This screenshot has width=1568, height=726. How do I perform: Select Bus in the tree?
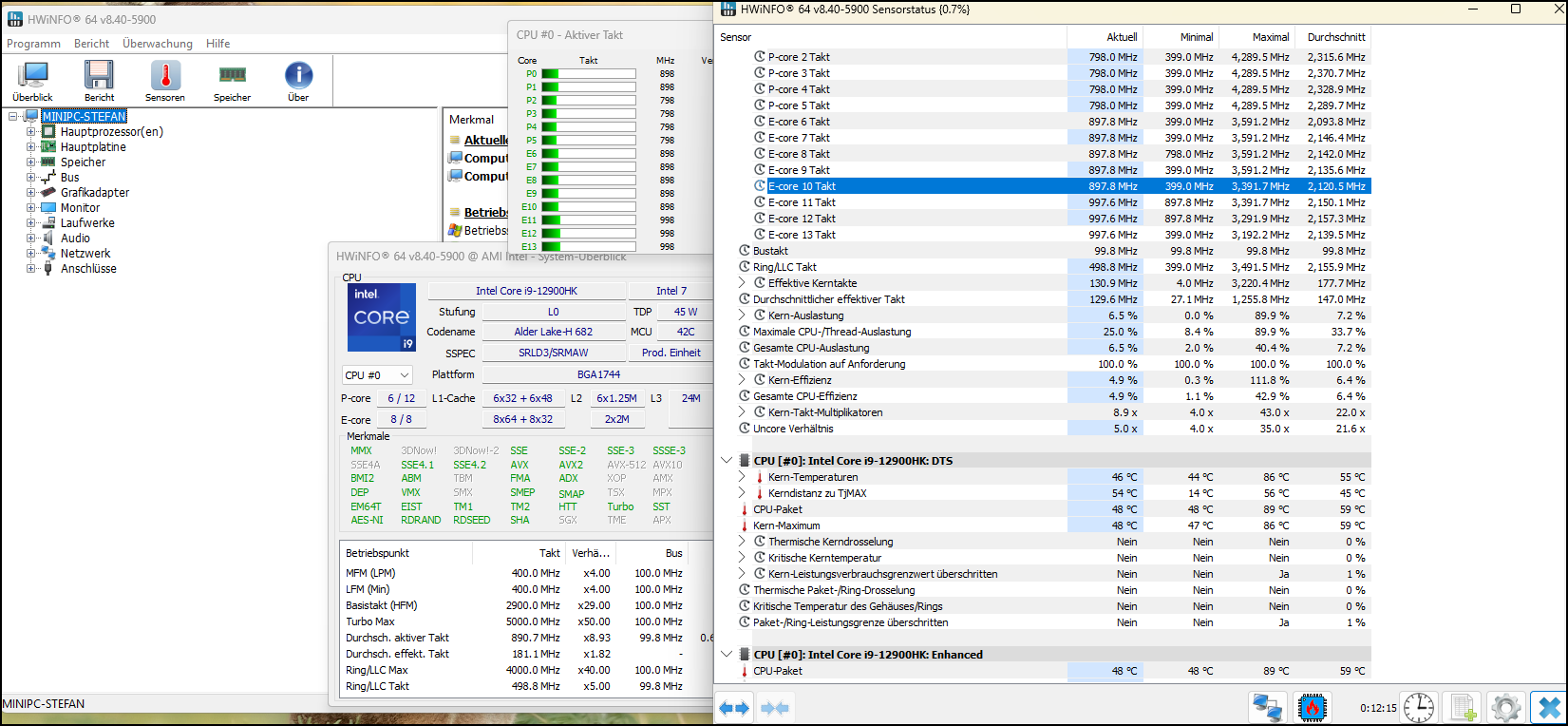[69, 177]
